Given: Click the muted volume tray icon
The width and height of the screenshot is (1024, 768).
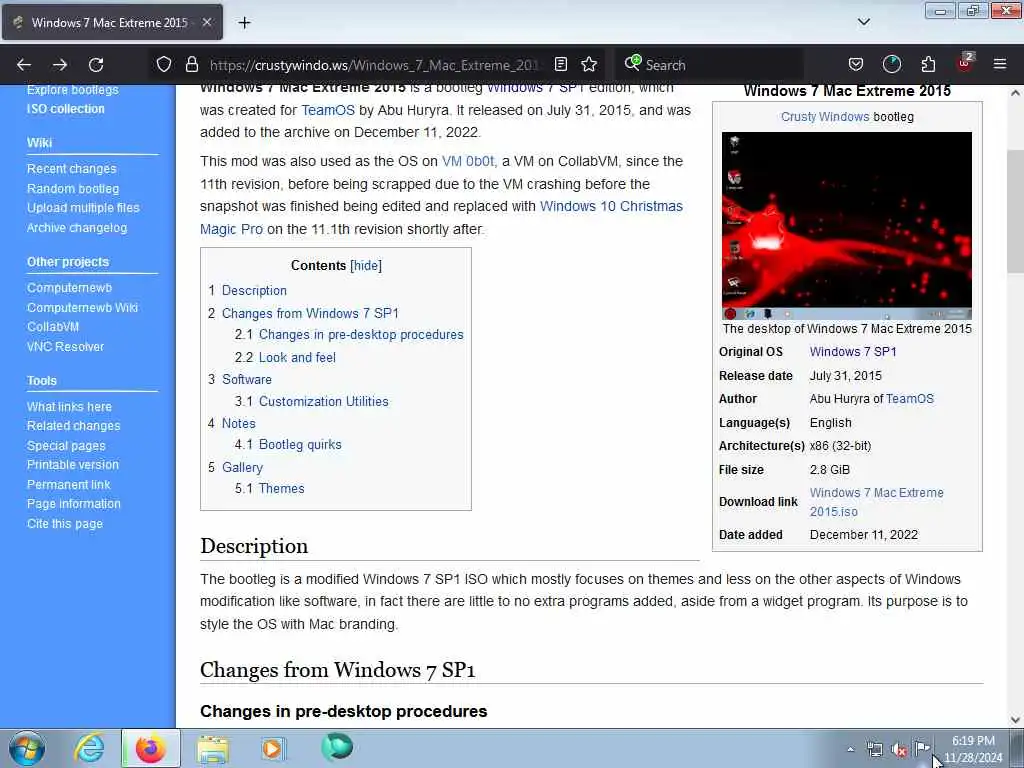Looking at the screenshot, I should tap(899, 750).
